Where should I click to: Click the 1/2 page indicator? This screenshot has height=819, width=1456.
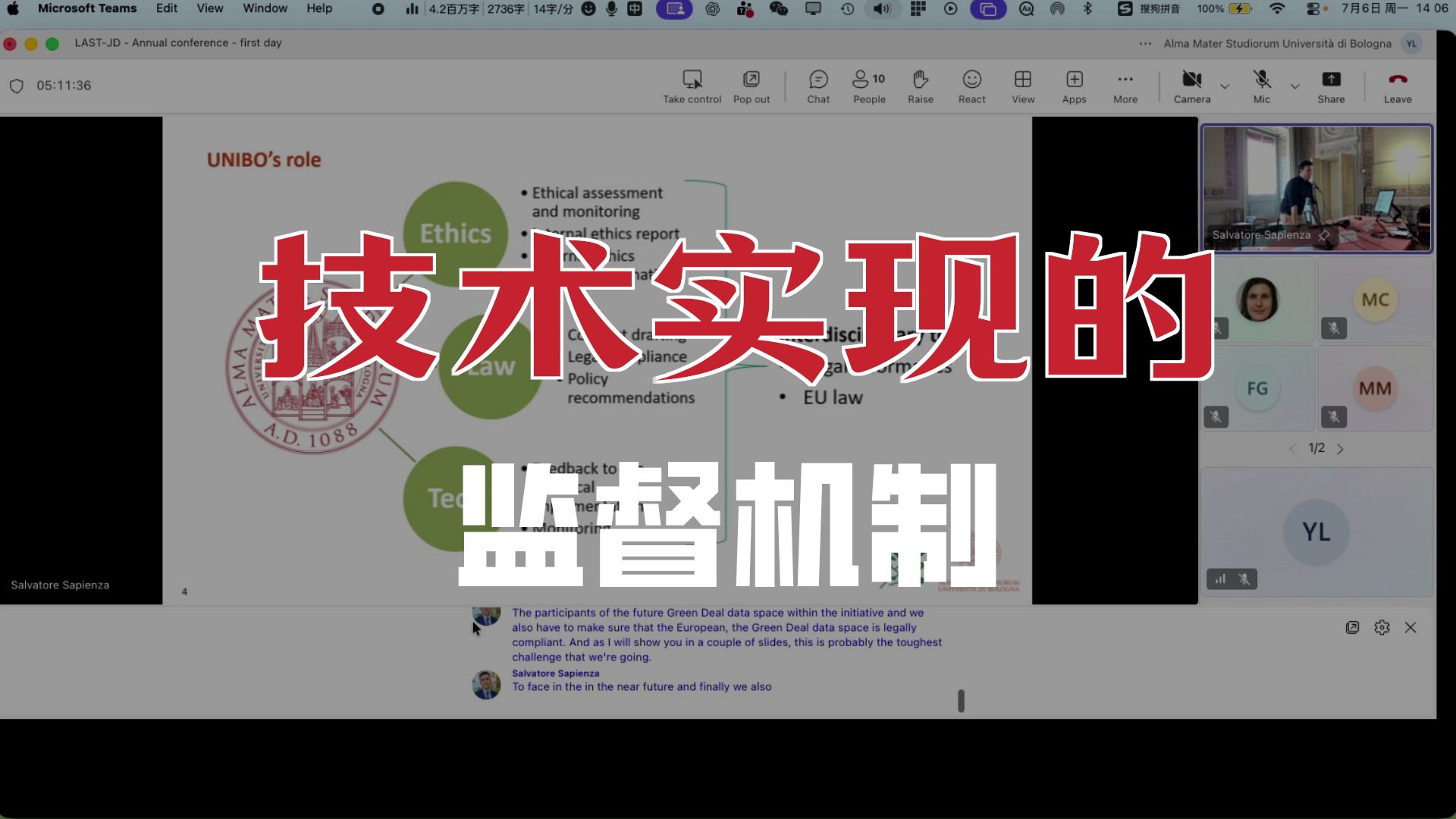click(1316, 448)
